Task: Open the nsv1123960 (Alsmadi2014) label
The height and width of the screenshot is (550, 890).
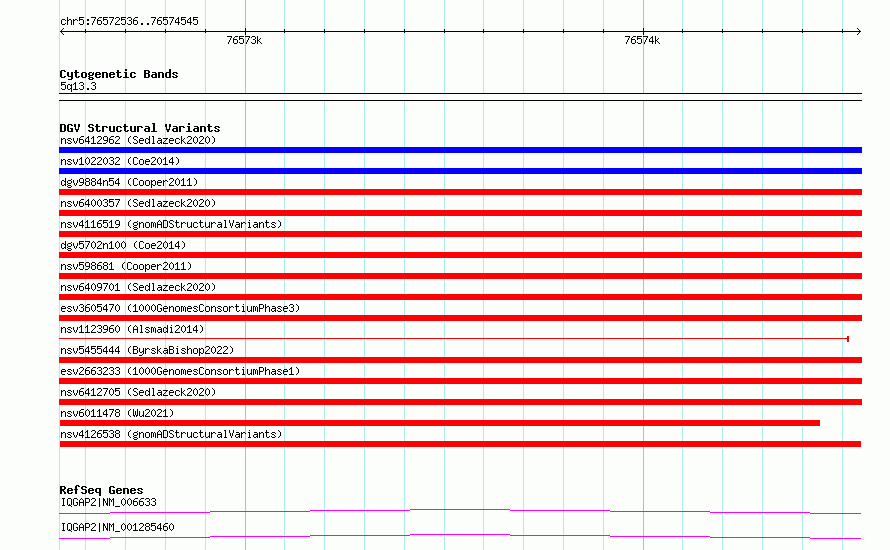Action: 132,329
